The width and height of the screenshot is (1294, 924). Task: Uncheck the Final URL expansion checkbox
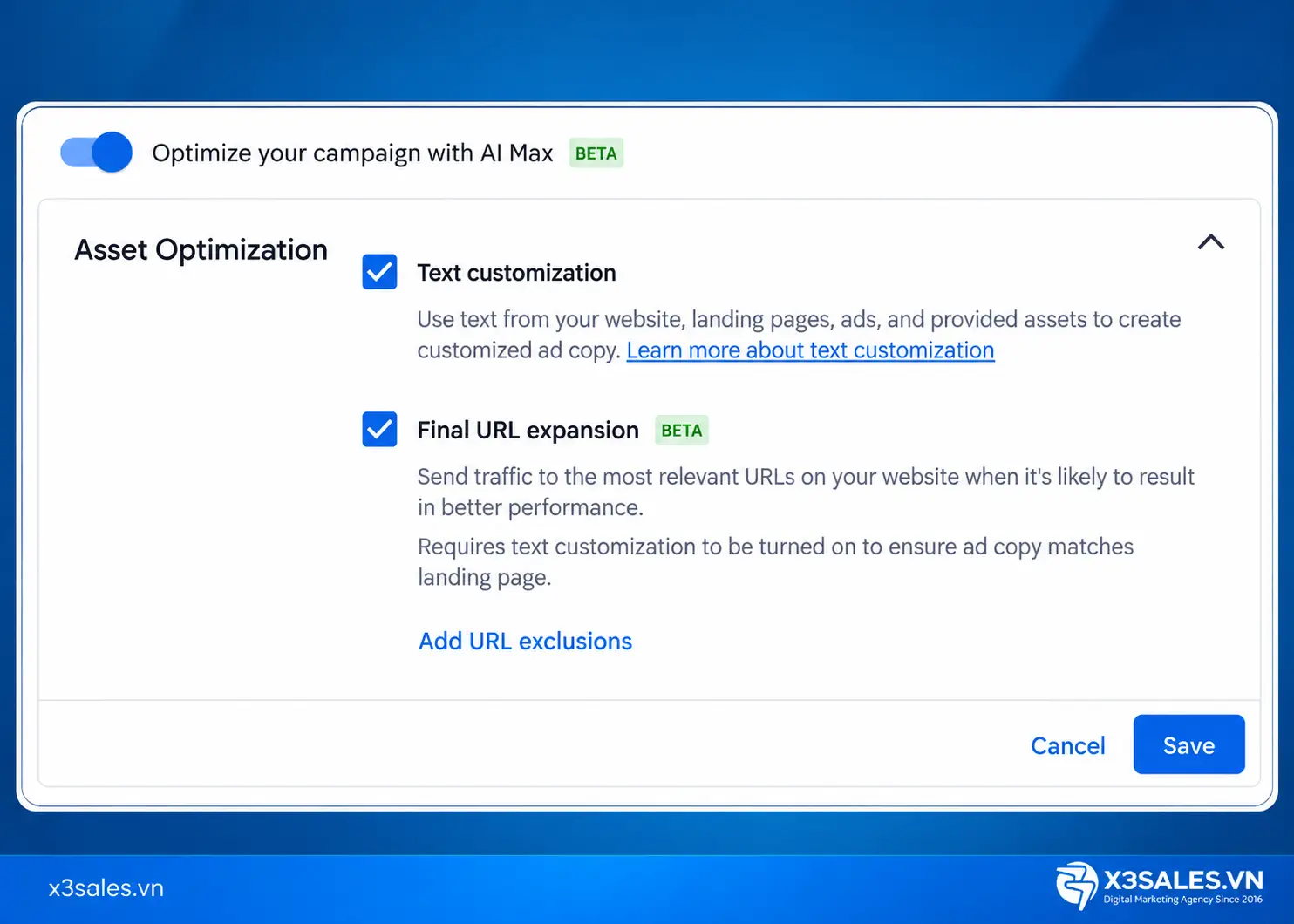pos(379,429)
